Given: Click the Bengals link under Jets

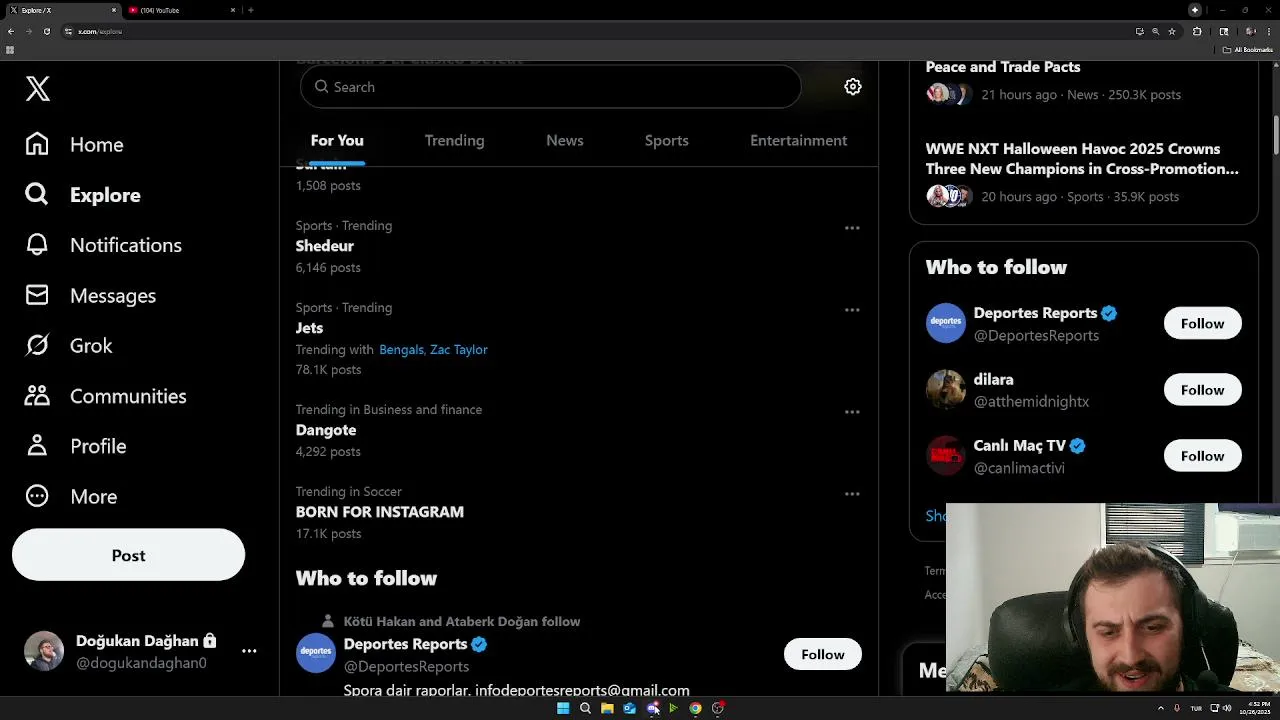Looking at the screenshot, I should [x=401, y=350].
